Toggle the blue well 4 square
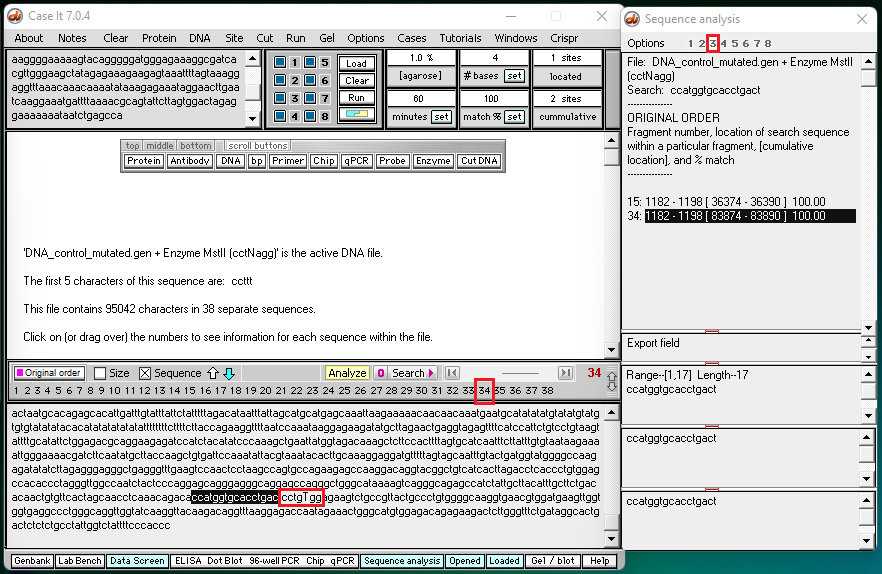The height and width of the screenshot is (574, 882). [x=280, y=116]
